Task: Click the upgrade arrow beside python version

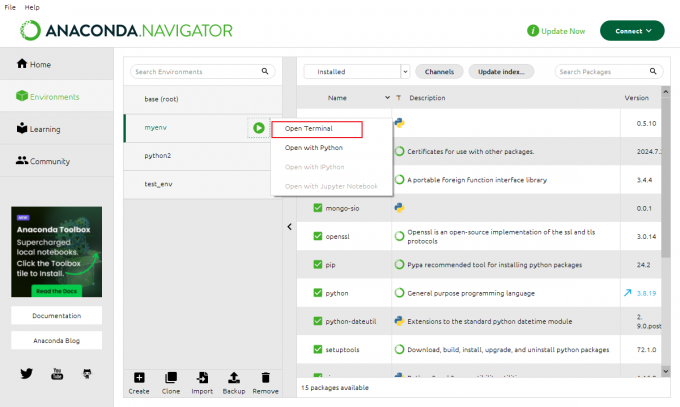Action: pos(628,293)
